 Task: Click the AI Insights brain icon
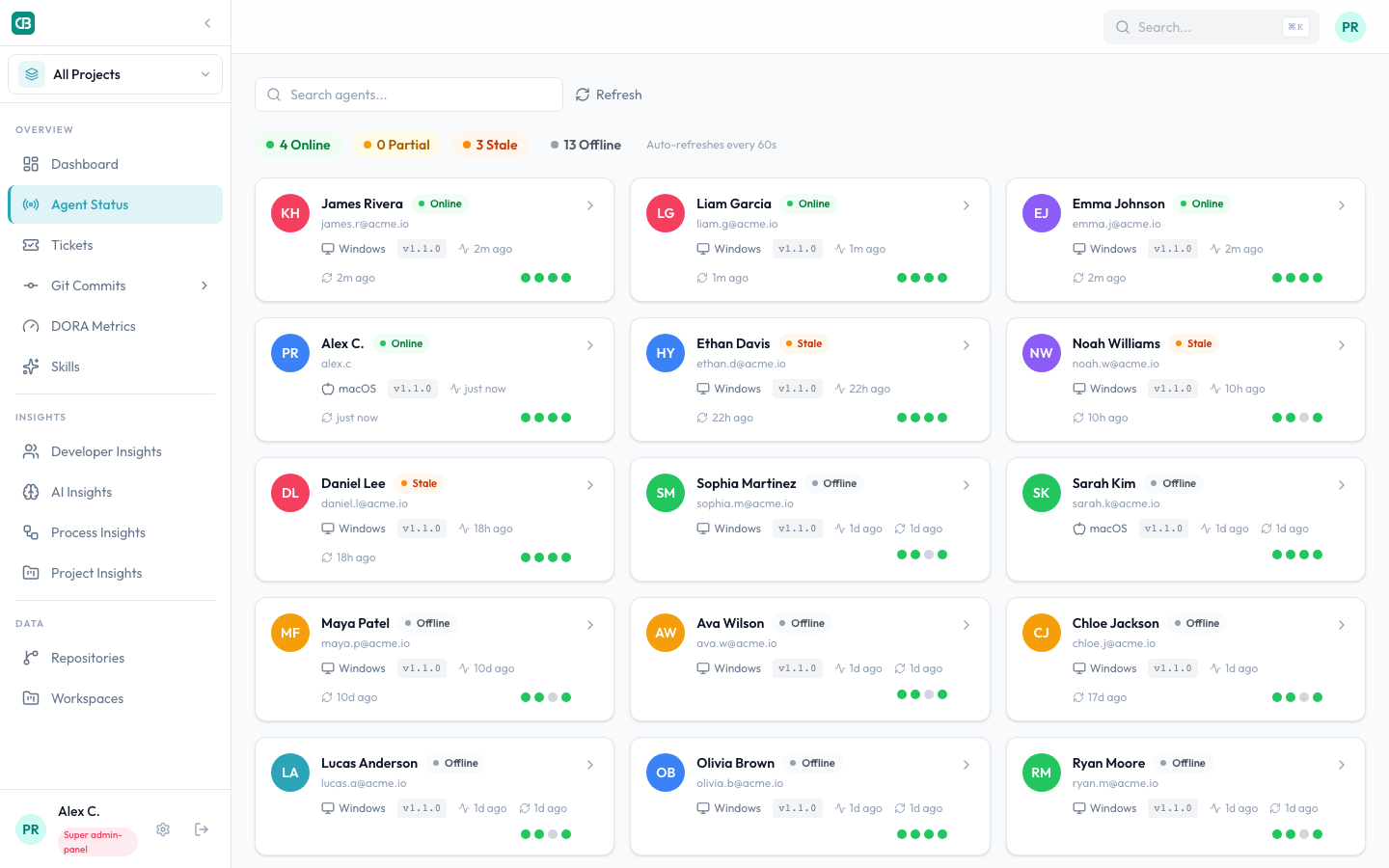tap(31, 492)
